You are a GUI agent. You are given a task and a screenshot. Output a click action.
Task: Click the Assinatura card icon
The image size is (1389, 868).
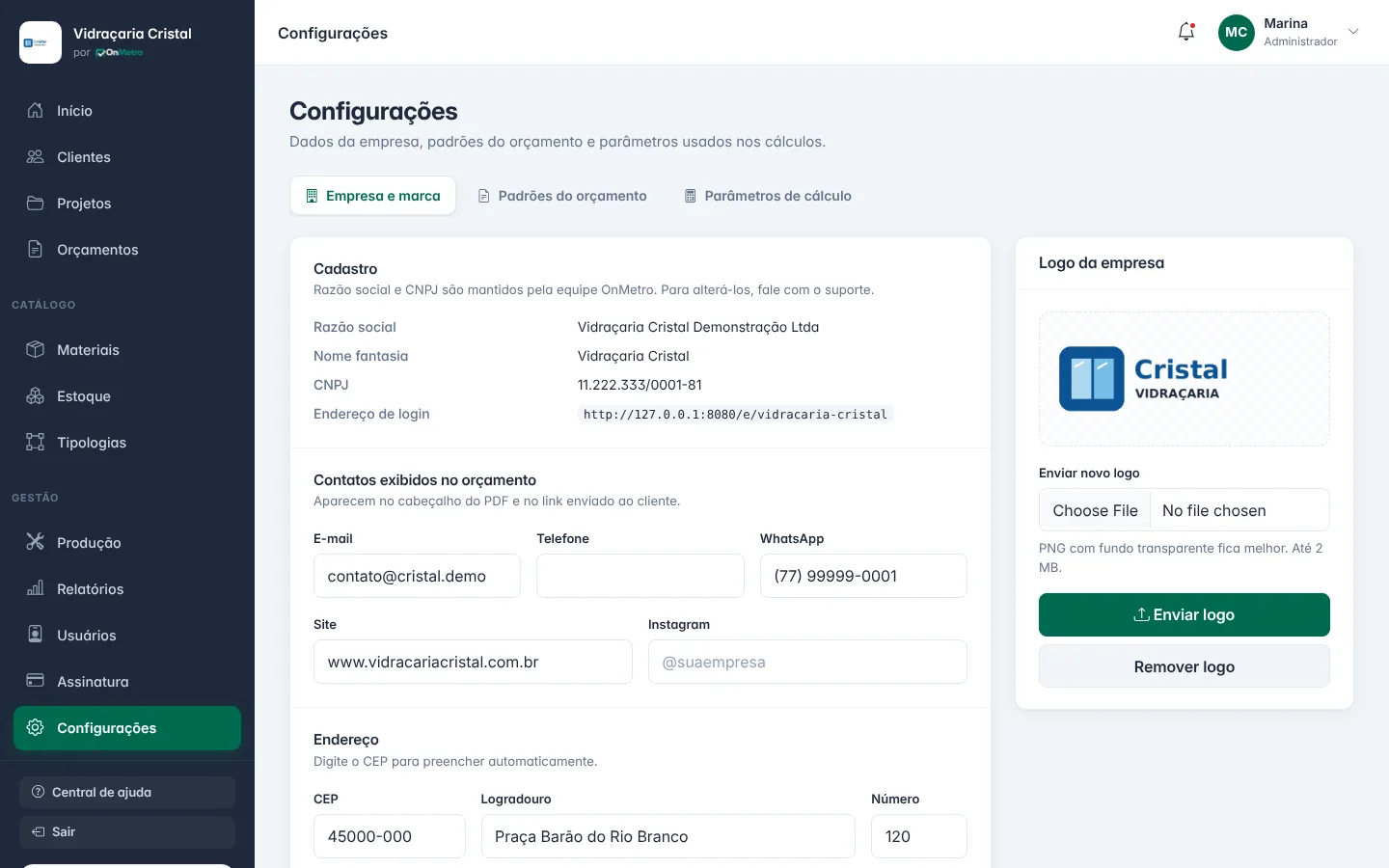tap(36, 681)
